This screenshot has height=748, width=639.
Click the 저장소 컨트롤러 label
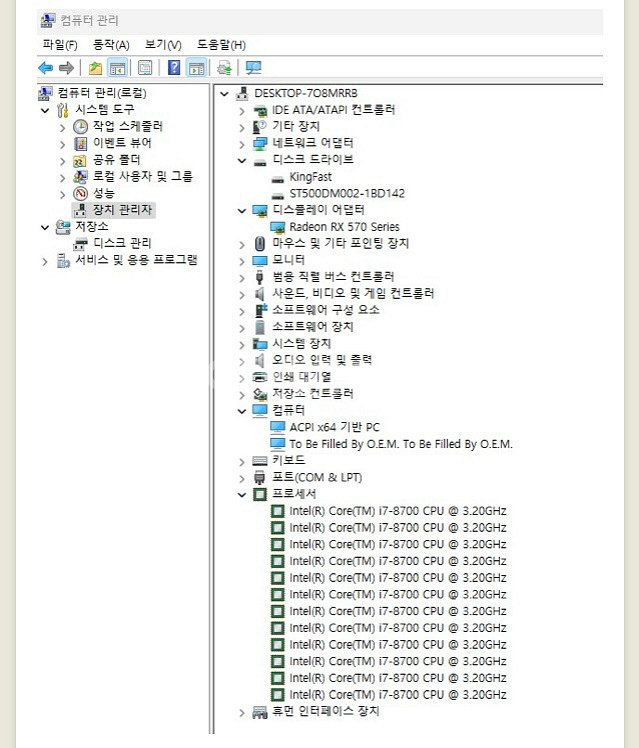pyautogui.click(x=313, y=394)
